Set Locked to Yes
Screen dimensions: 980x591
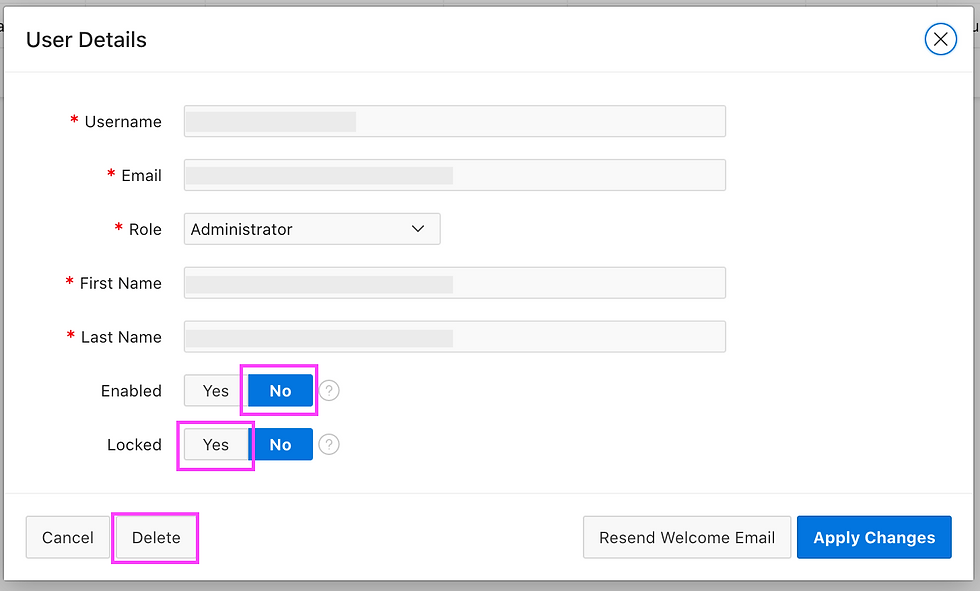coord(216,444)
